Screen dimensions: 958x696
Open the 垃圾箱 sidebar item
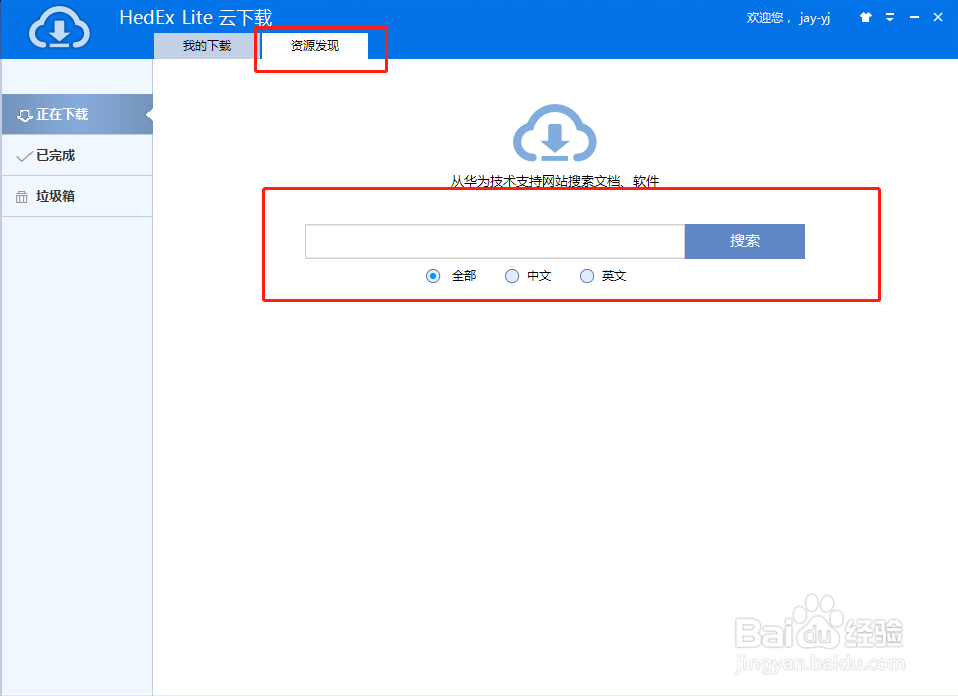coord(77,196)
